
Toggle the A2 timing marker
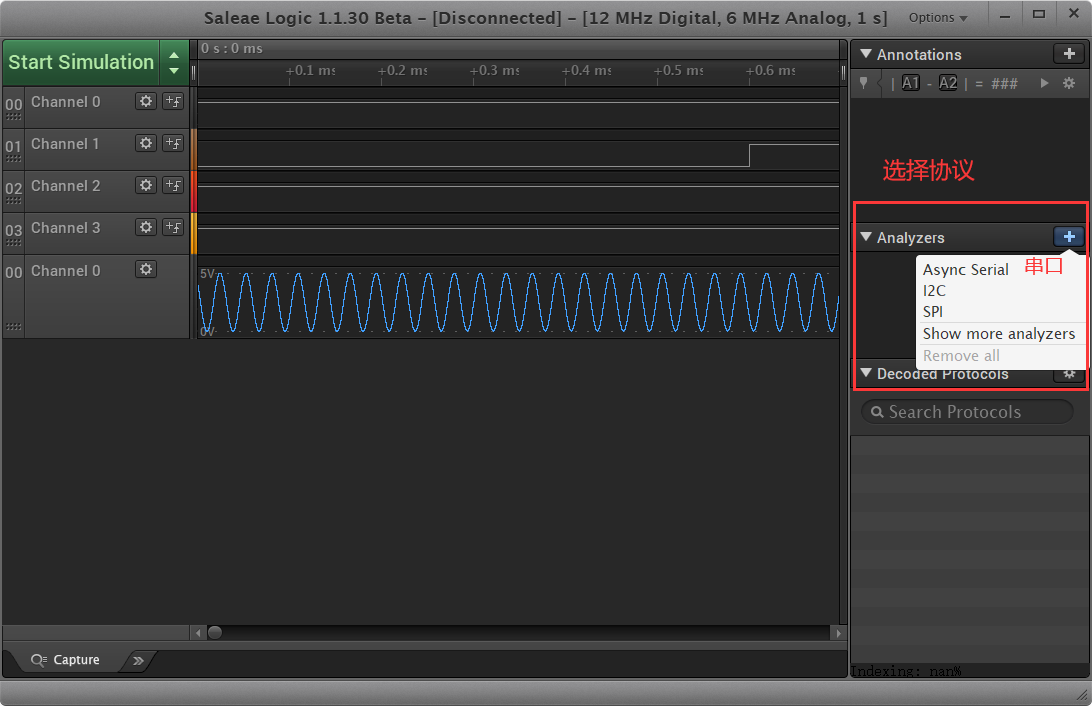point(947,83)
